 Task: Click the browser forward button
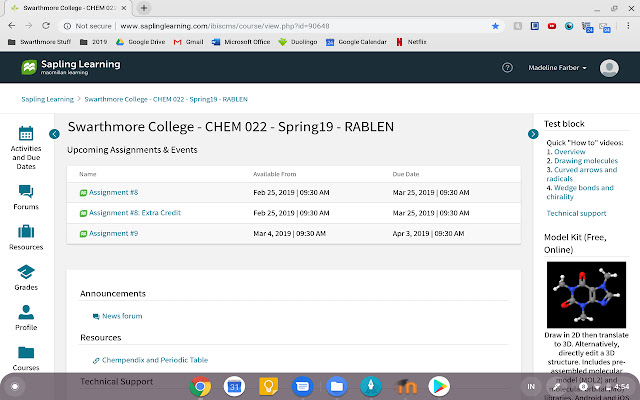coord(29,26)
